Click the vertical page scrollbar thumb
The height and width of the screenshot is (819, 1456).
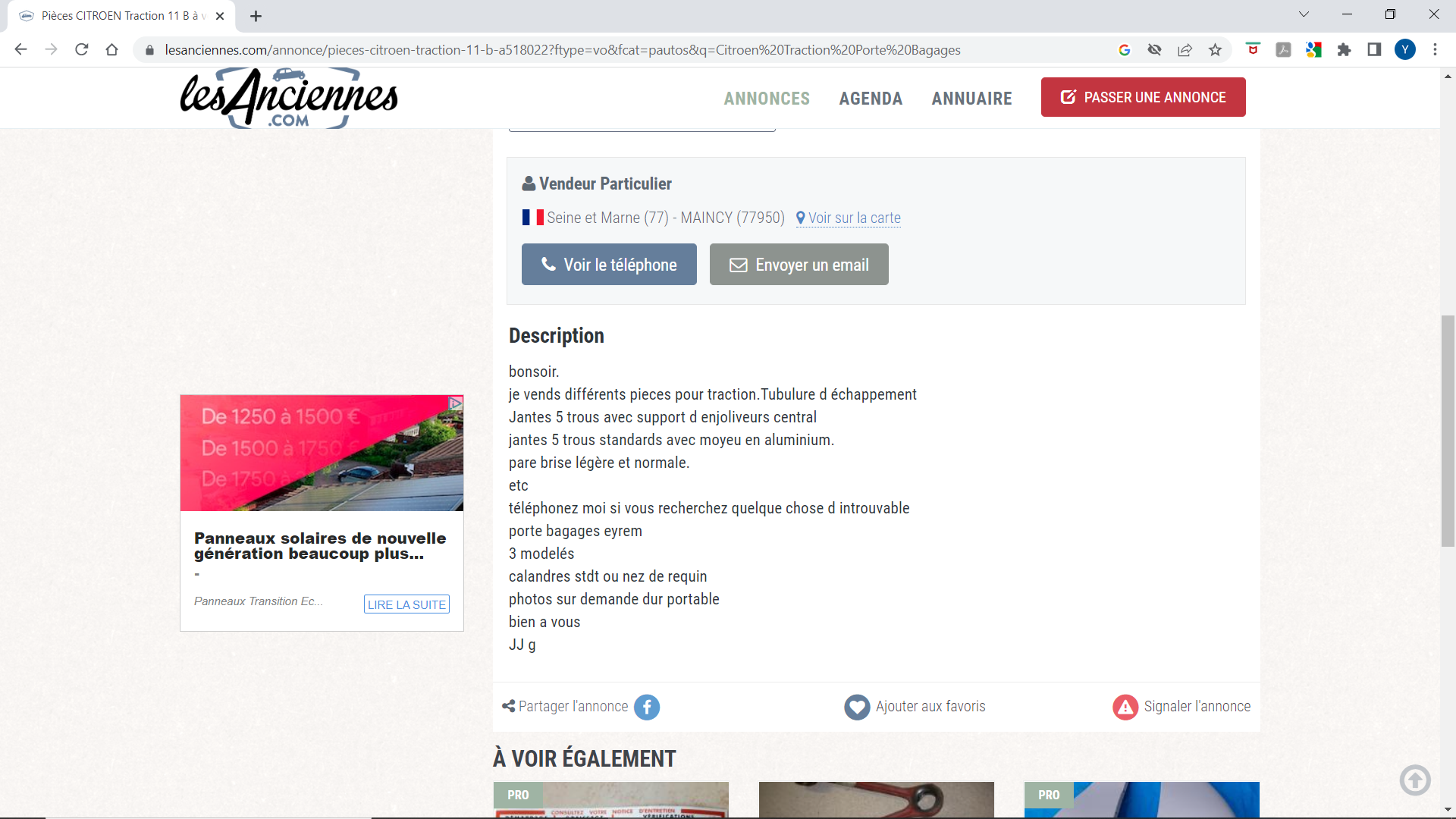point(1448,430)
